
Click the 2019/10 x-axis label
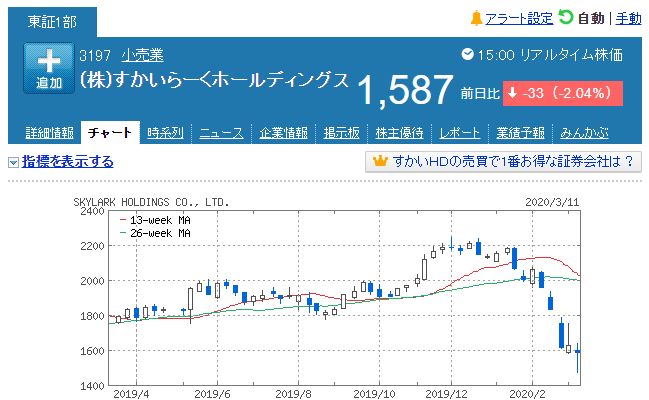click(x=374, y=394)
